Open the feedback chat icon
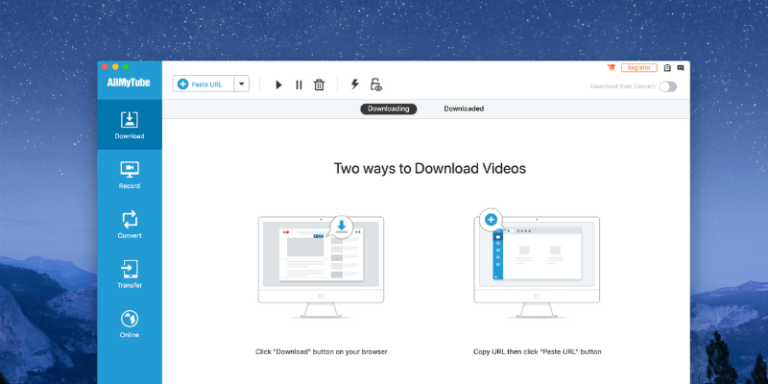The height and width of the screenshot is (384, 768). tap(680, 68)
